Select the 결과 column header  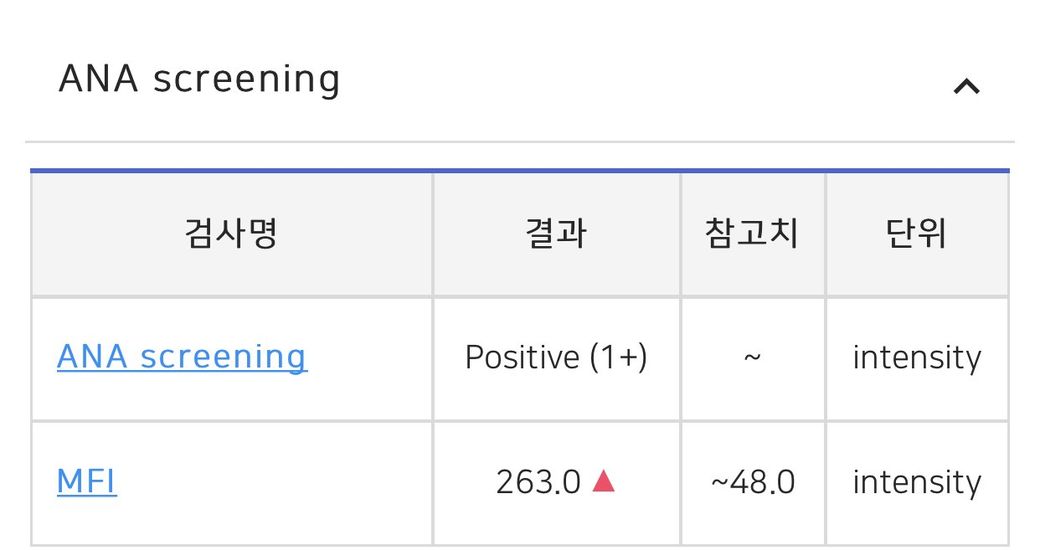tap(556, 234)
